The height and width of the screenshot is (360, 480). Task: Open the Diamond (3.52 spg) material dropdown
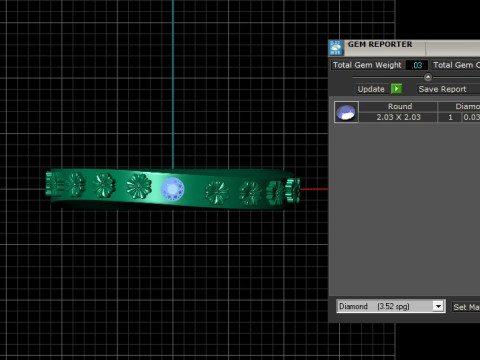(x=391, y=306)
